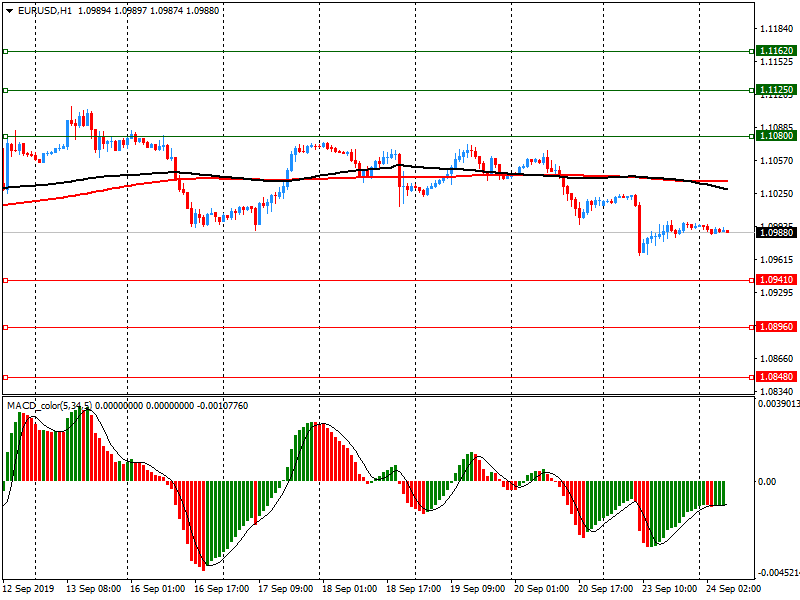
Task: Click left handle of 1.11620 line
Action: 6,52
